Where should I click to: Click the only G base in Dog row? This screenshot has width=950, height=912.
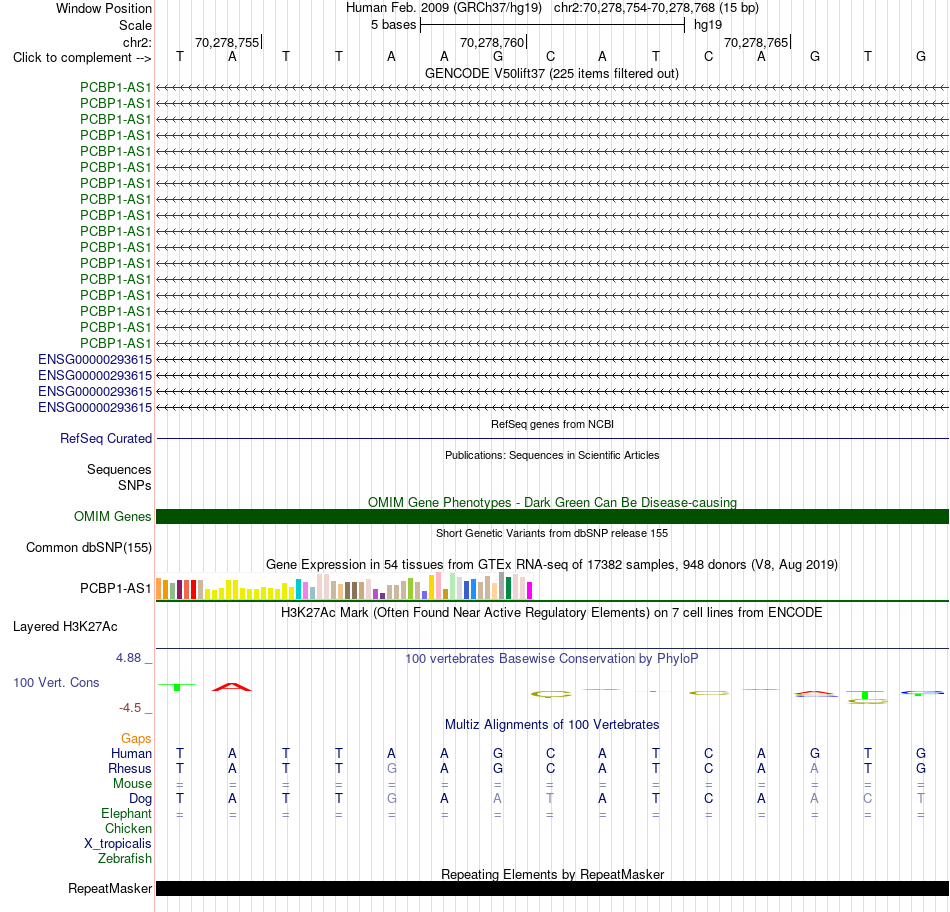(x=391, y=799)
